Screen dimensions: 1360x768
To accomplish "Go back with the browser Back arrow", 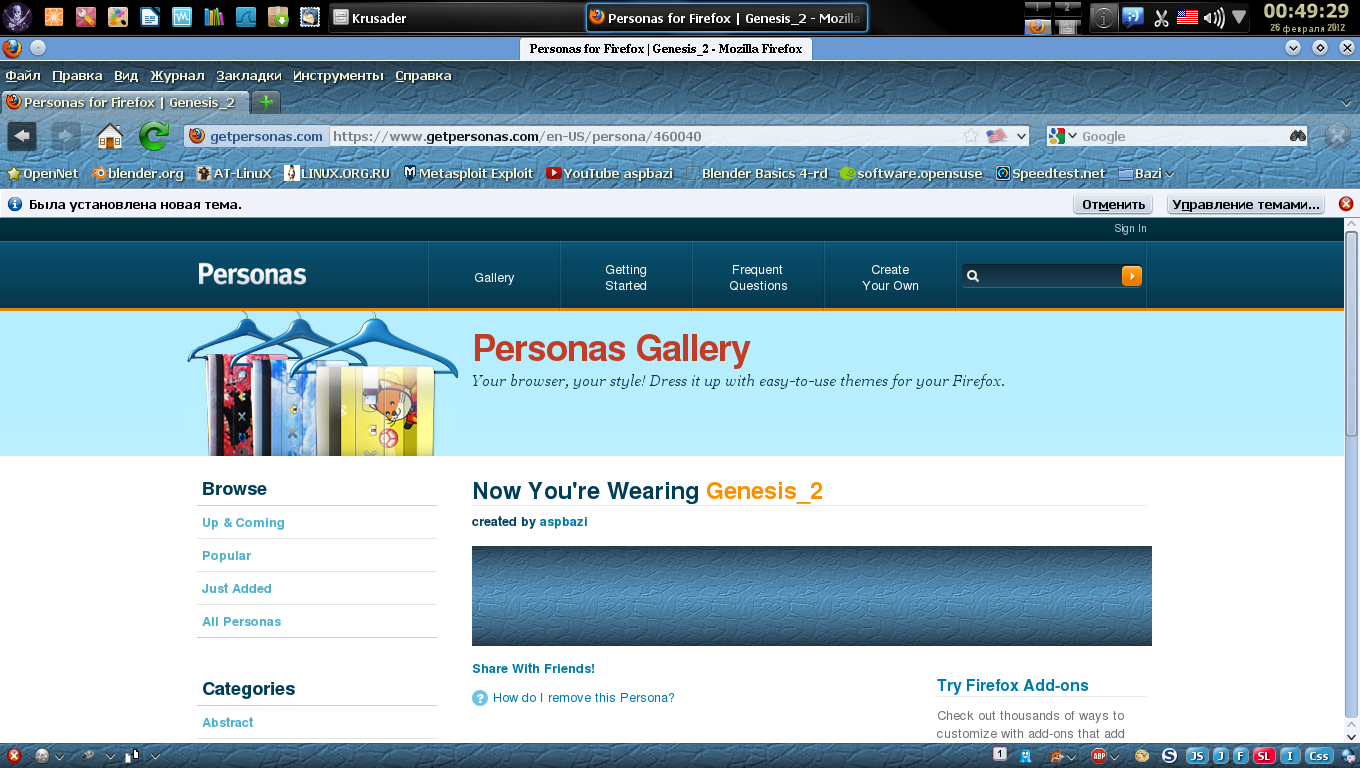I will (22, 136).
